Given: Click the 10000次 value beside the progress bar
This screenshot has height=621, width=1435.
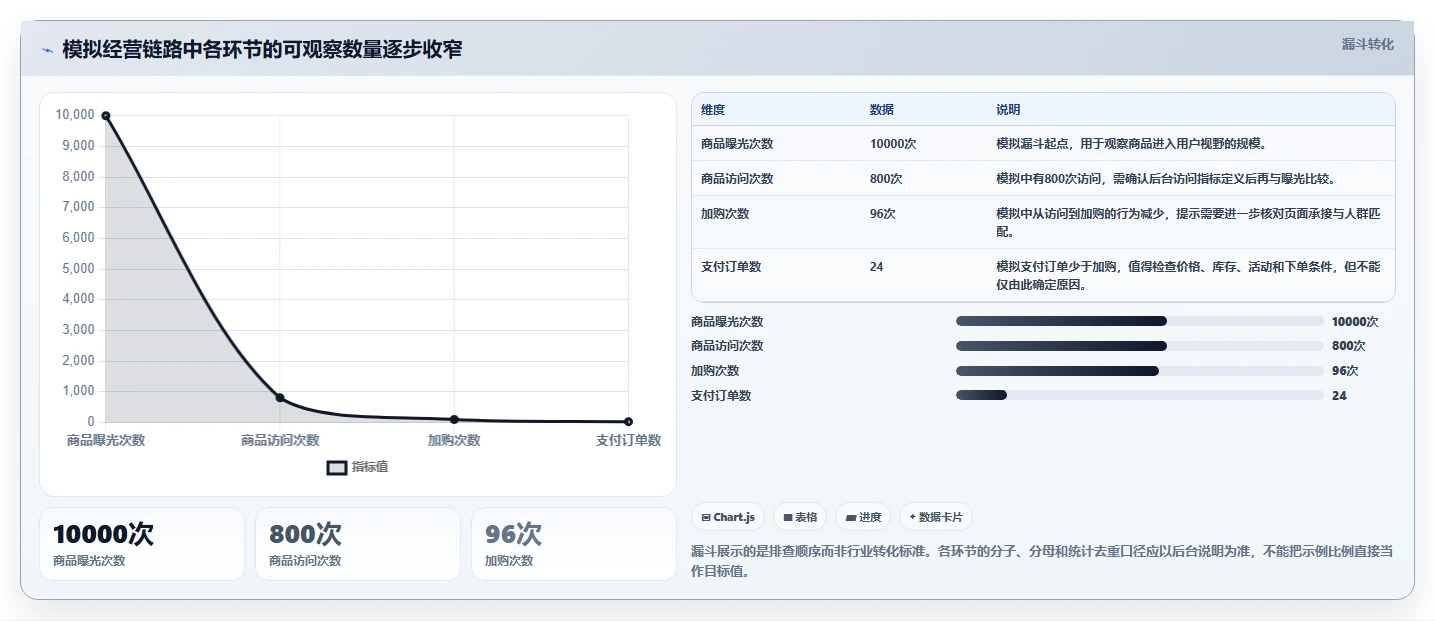Looking at the screenshot, I should point(1355,322).
